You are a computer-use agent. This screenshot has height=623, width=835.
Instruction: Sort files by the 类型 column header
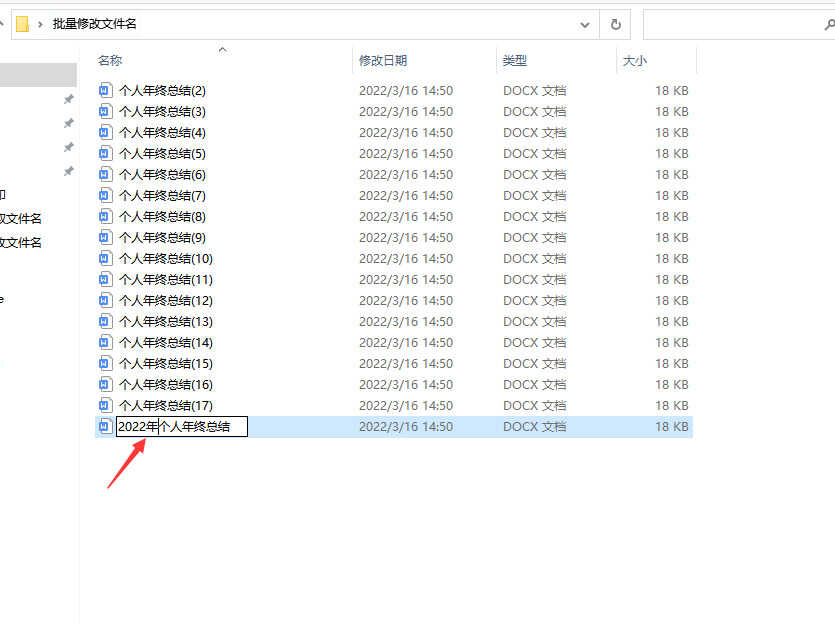coord(515,61)
